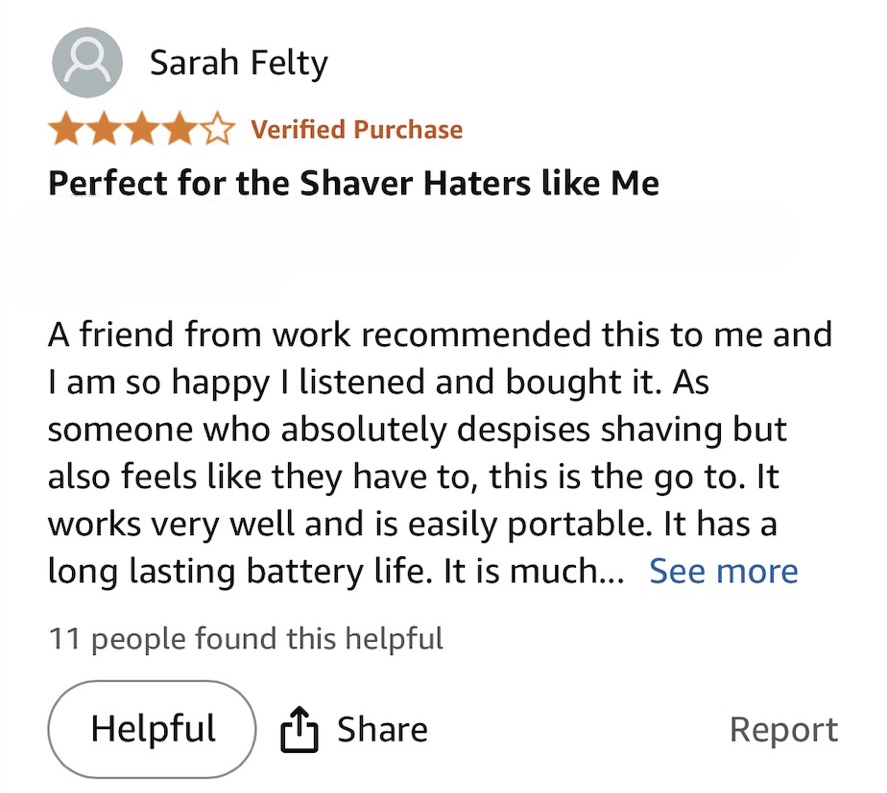Open the "Perfect for the Shaver Haters" title

pos(353,184)
